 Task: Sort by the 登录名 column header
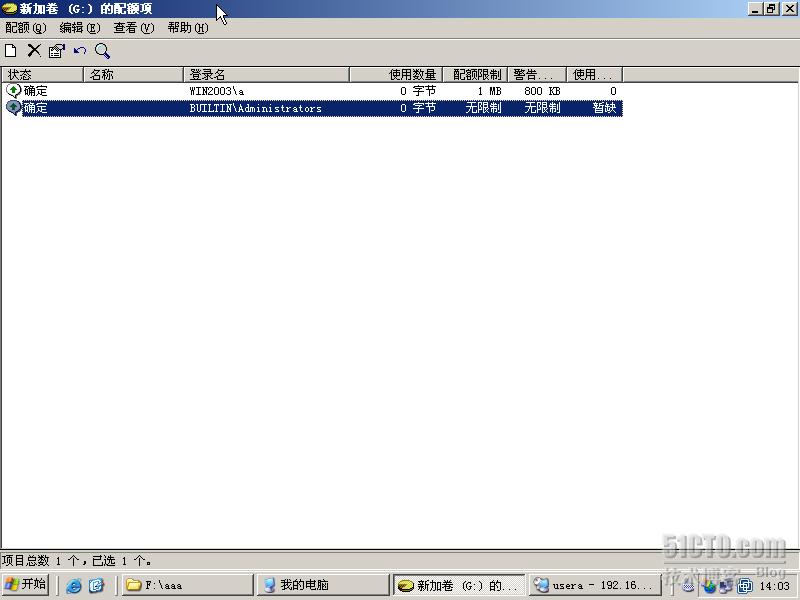pyautogui.click(x=266, y=74)
